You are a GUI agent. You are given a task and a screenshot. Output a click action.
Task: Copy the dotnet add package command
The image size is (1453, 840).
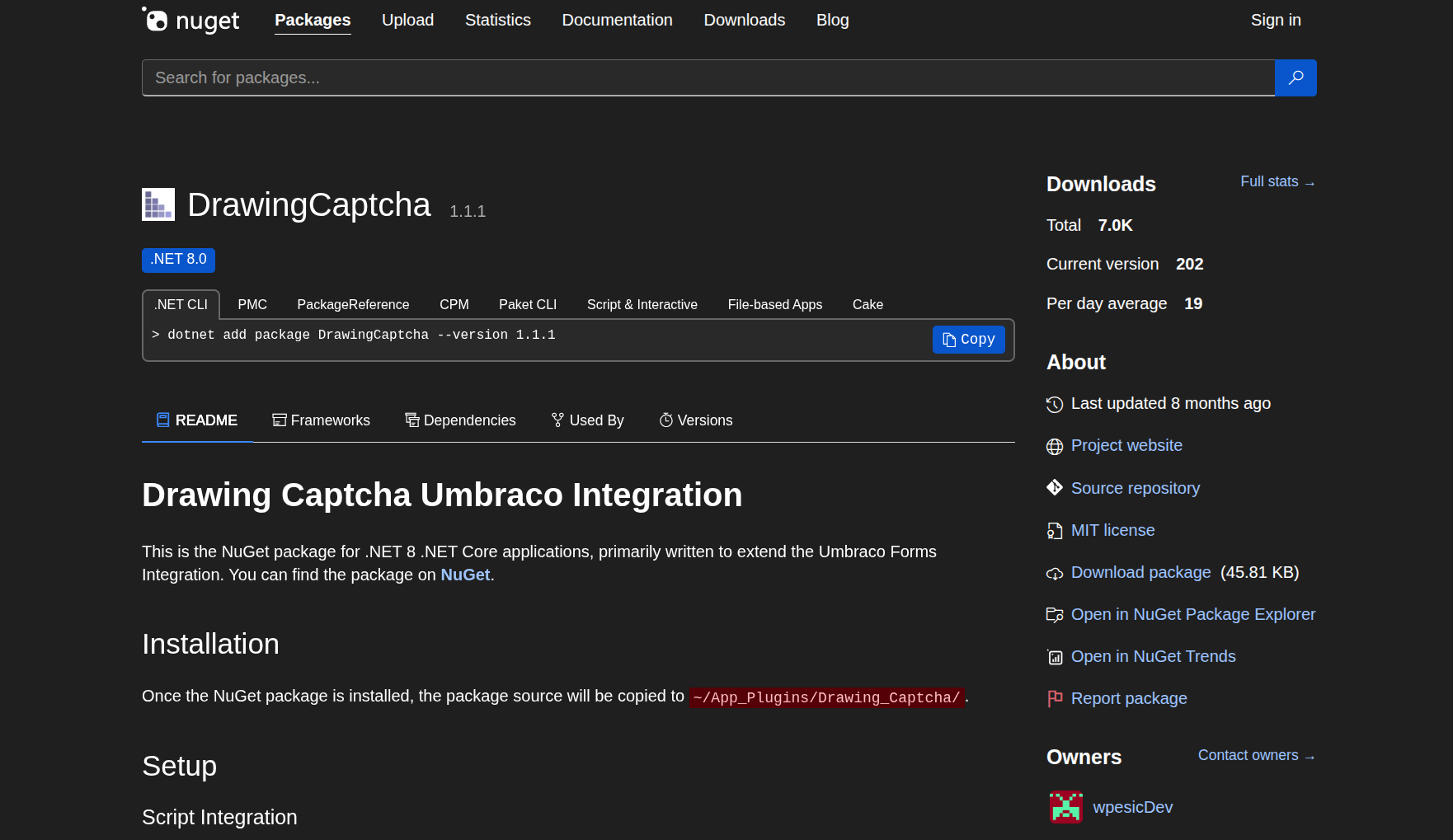click(969, 340)
